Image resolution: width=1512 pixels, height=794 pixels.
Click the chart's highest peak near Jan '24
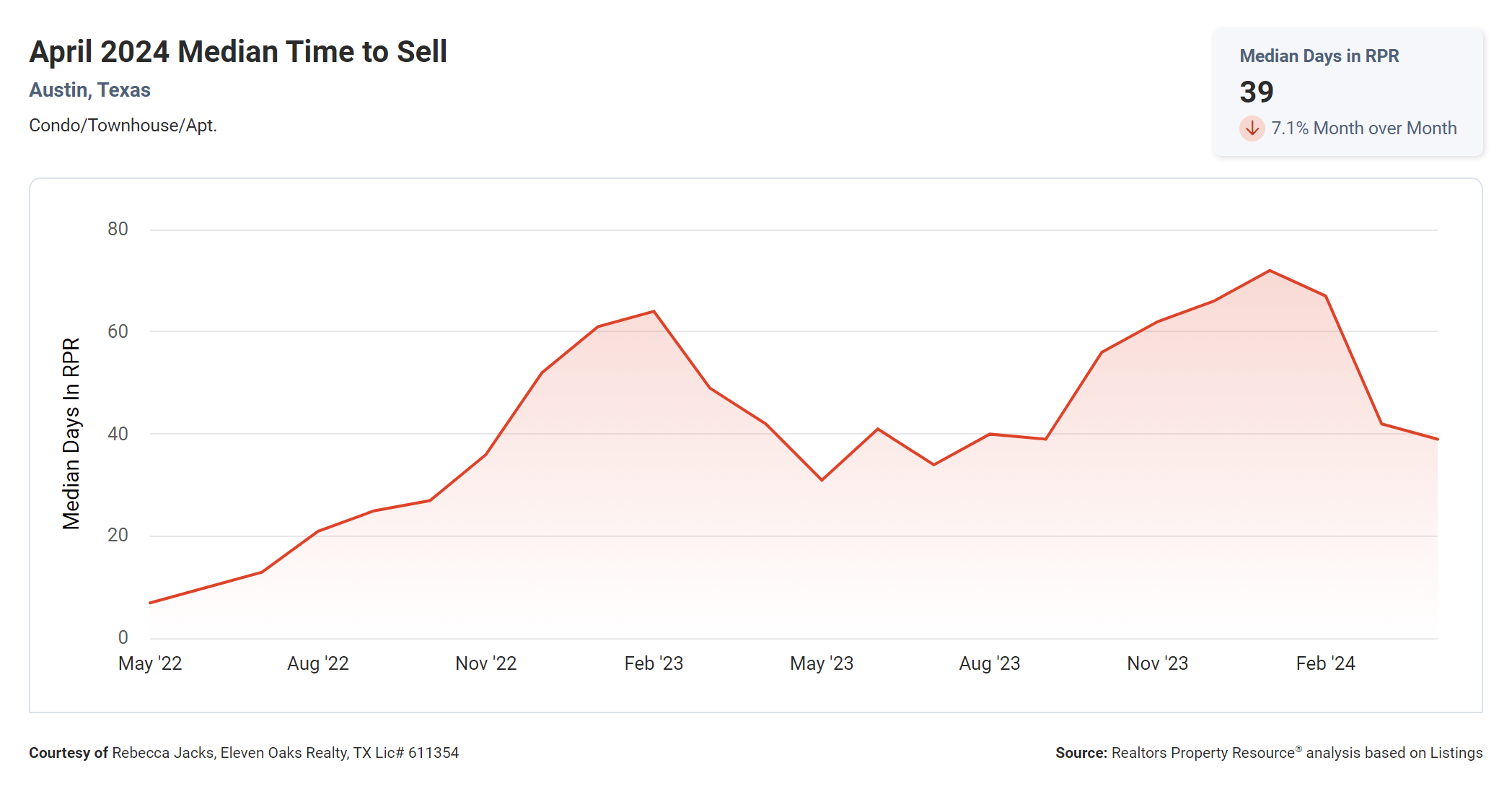pos(1270,271)
